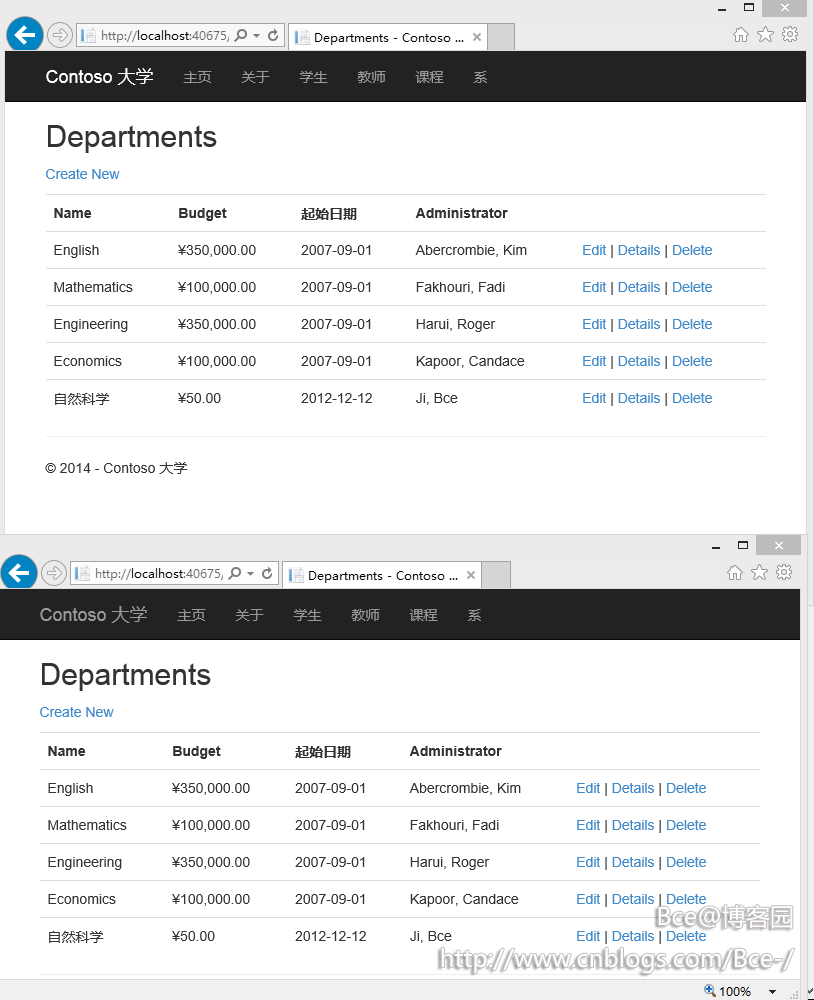Viewport: 814px width, 1000px height.
Task: Open 关于 menu in top window navbar
Action: pos(255,77)
